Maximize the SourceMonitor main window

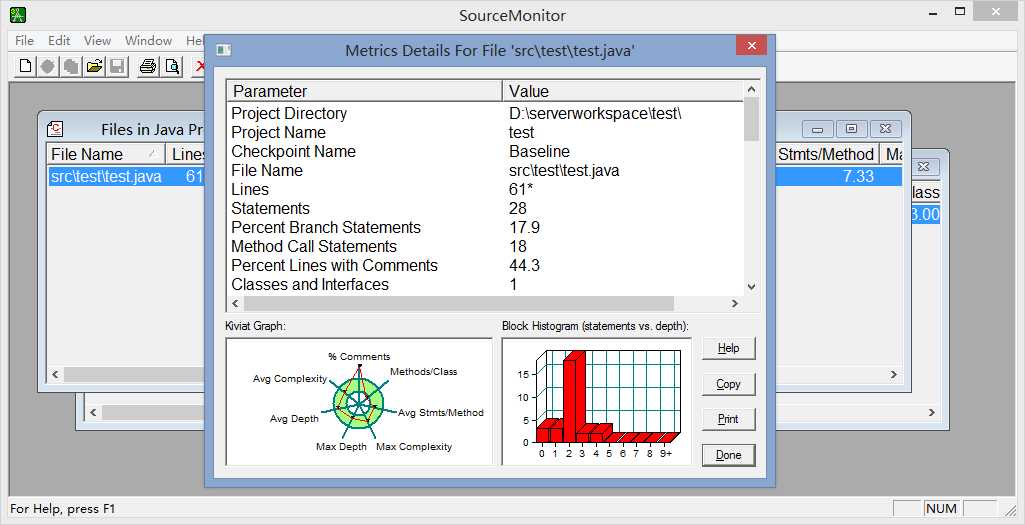[960, 12]
